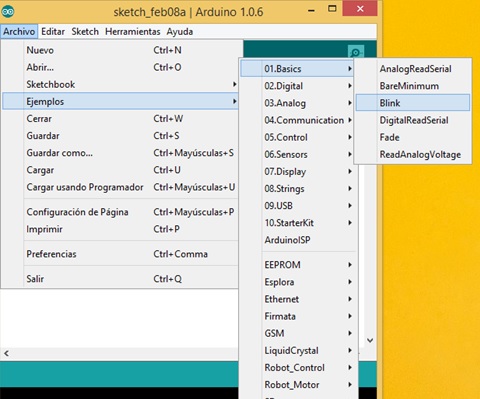This screenshot has width=480, height=399.
Task: Minimize the Arduino window
Action: (x=311, y=11)
